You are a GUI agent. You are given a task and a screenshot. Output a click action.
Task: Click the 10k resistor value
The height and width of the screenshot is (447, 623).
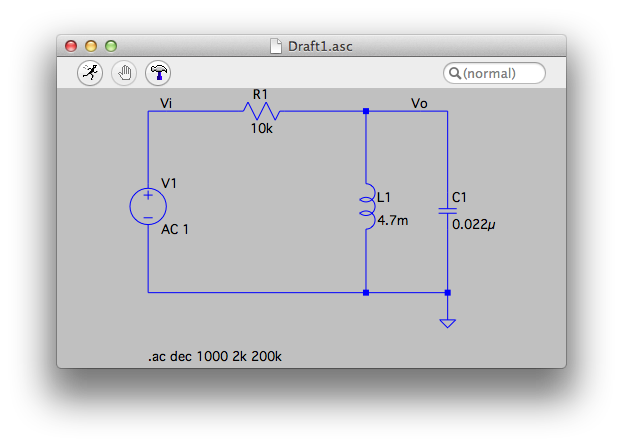click(x=260, y=128)
